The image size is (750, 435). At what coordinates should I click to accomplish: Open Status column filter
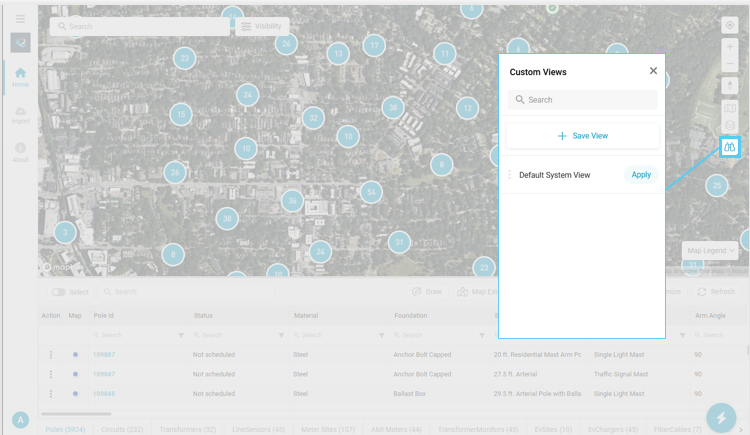point(281,335)
